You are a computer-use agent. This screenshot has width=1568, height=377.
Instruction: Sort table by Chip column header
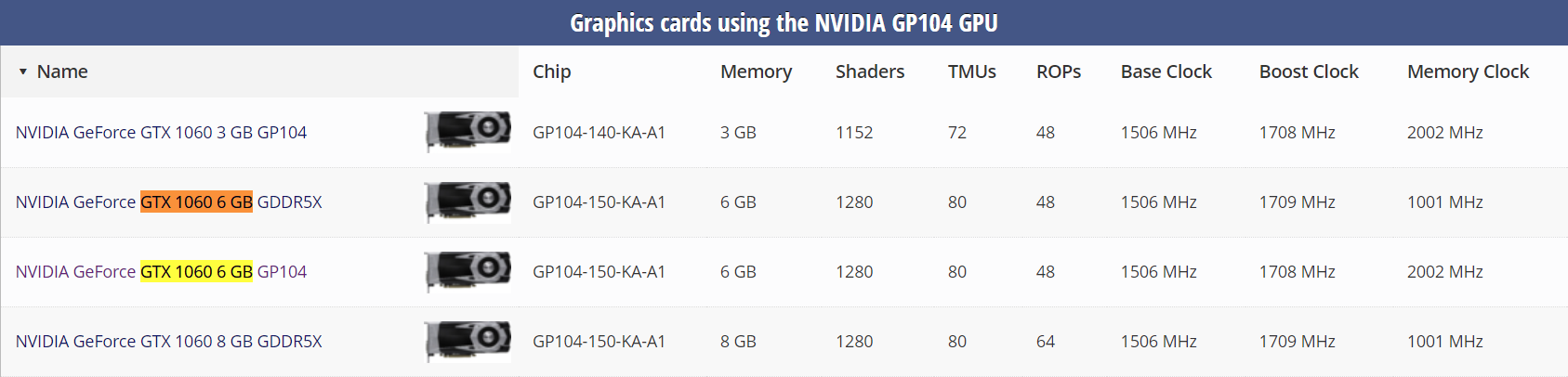[551, 71]
